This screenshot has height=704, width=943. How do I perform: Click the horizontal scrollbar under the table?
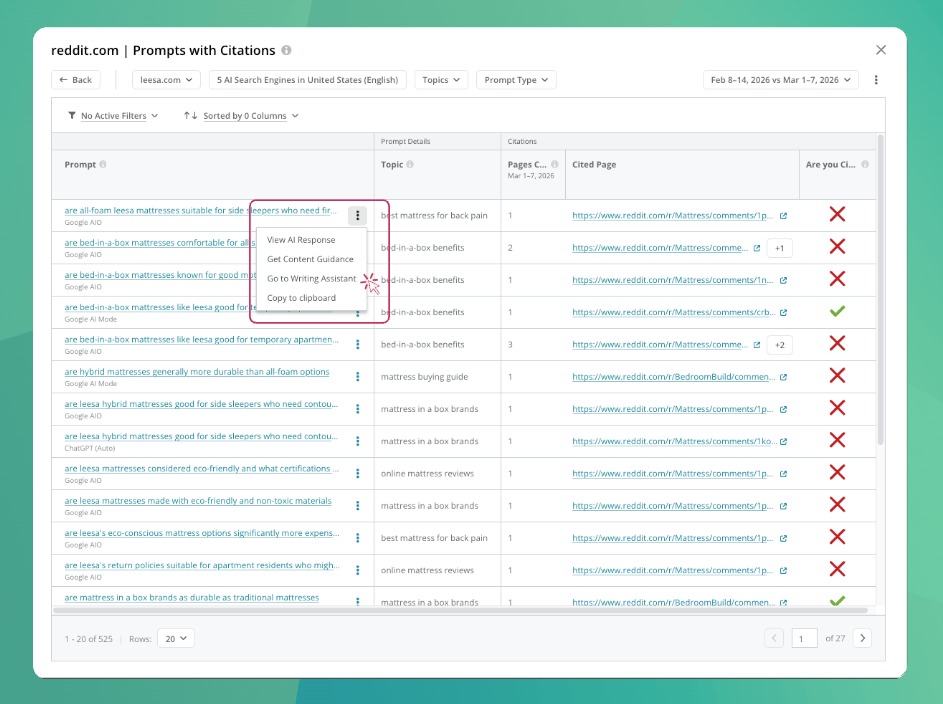click(460, 610)
